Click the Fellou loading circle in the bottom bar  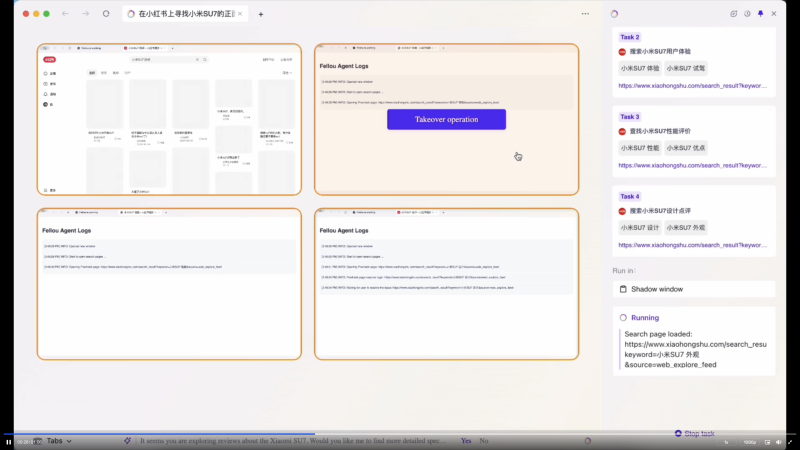pyautogui.click(x=588, y=441)
